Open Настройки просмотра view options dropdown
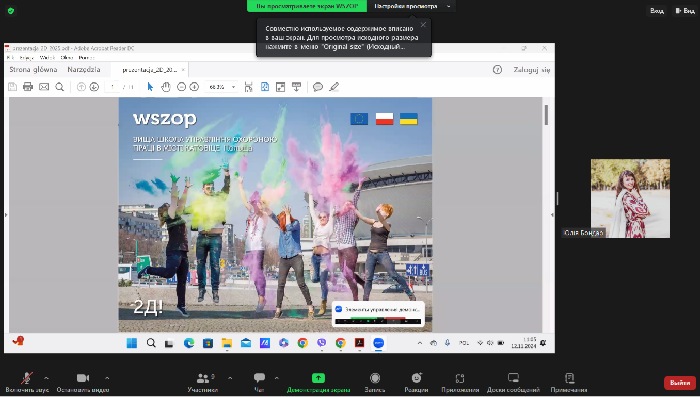 tap(411, 6)
